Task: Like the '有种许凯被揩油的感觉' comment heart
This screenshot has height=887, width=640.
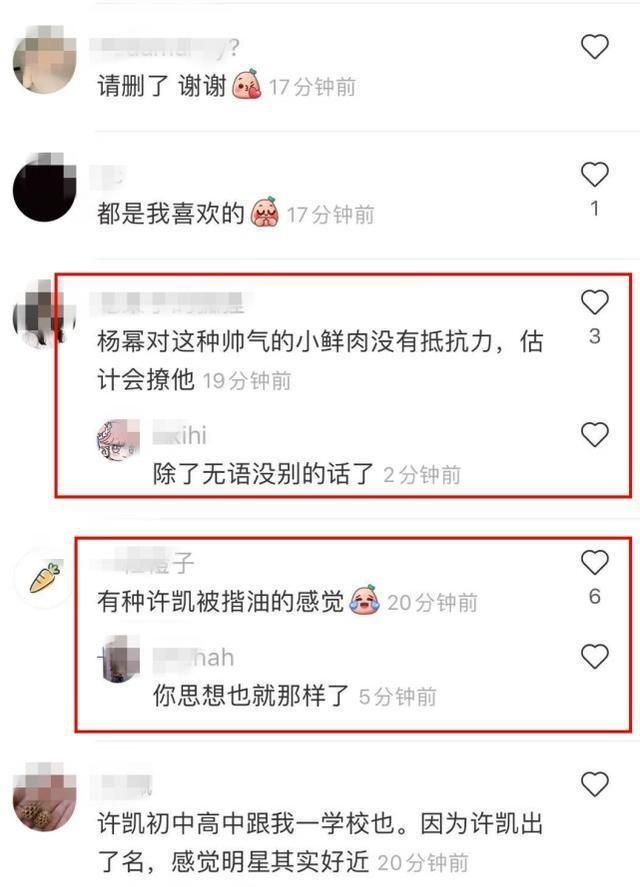Action: click(594, 562)
